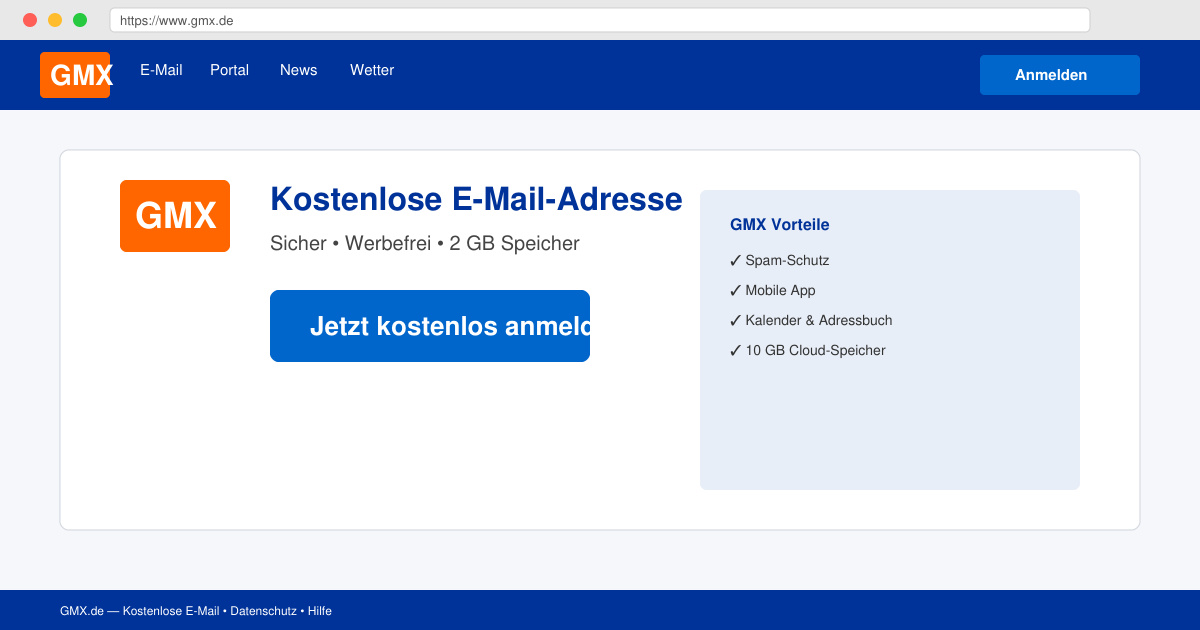
Task: Open the Portal navigation item
Action: [229, 70]
